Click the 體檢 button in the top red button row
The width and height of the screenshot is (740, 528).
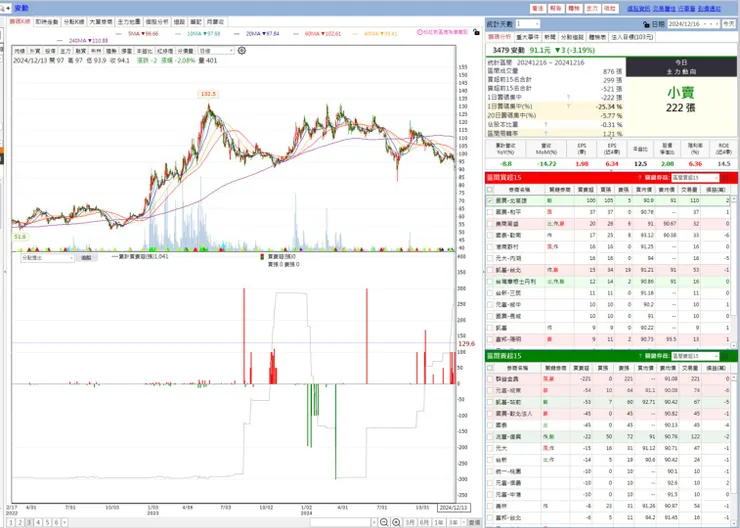(x=574, y=8)
